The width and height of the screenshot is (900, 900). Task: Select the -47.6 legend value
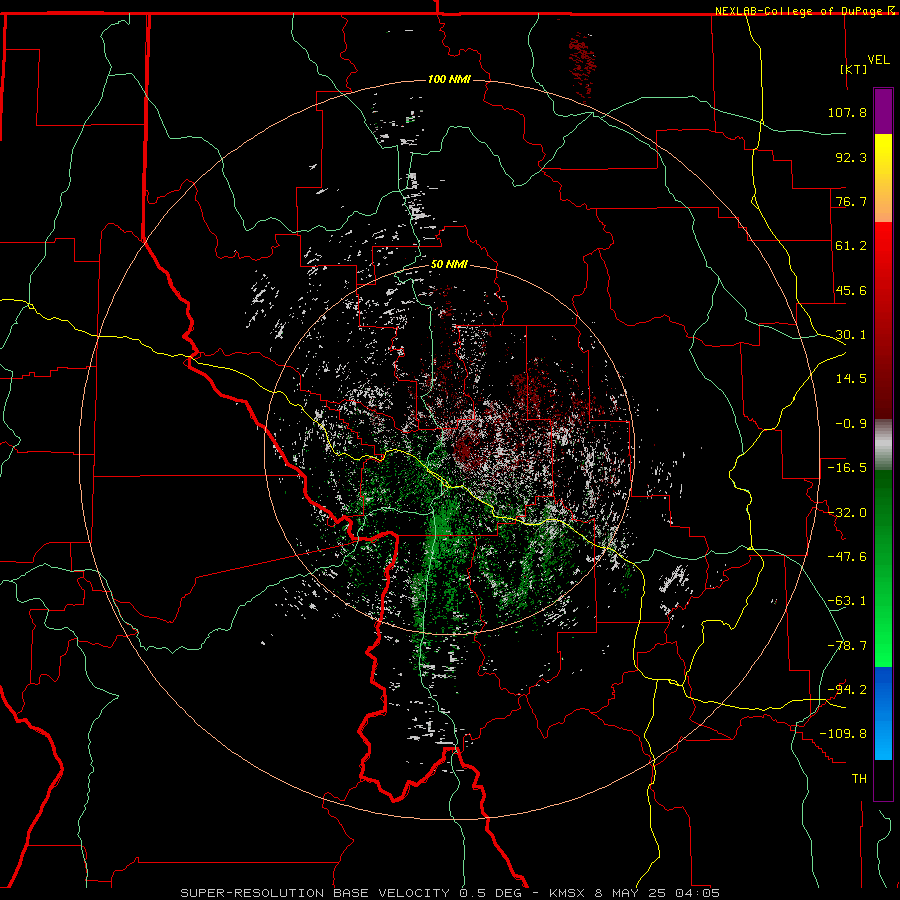[847, 557]
